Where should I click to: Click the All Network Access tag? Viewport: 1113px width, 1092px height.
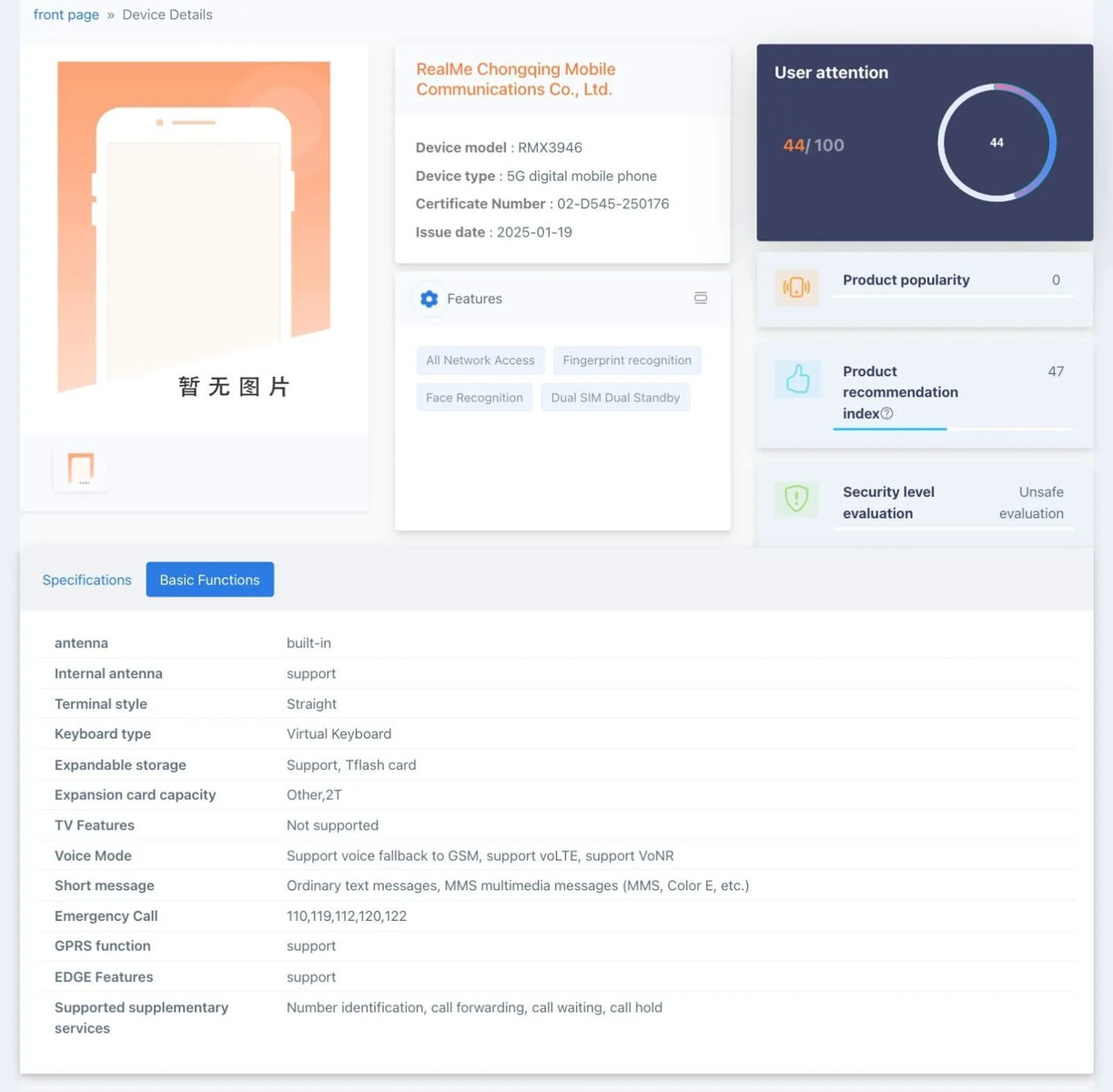(481, 360)
